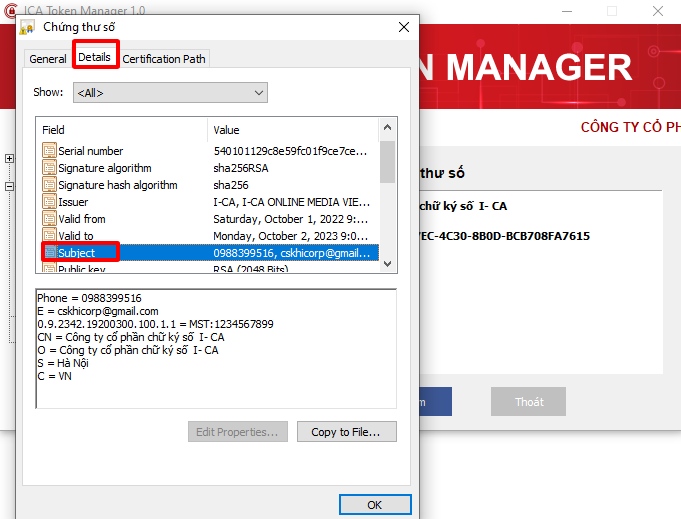Click the field list scrollbar down arrow
This screenshot has width=681, height=519.
388,262
